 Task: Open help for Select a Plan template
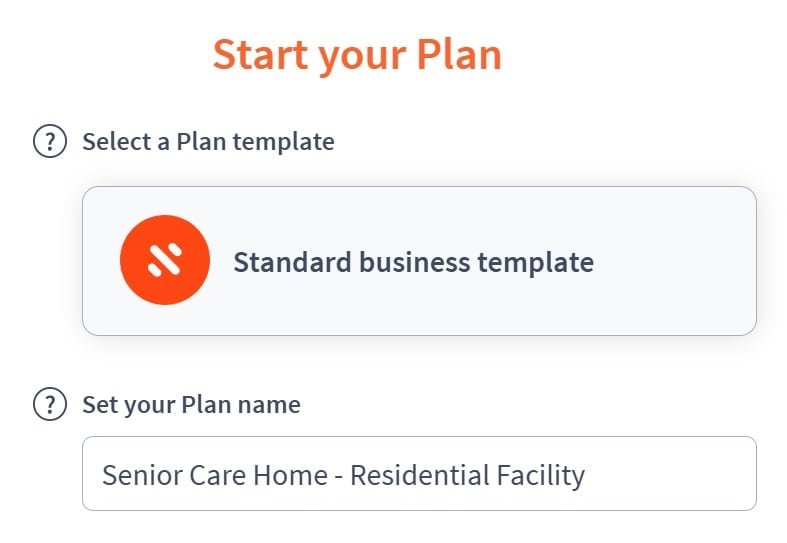click(50, 141)
